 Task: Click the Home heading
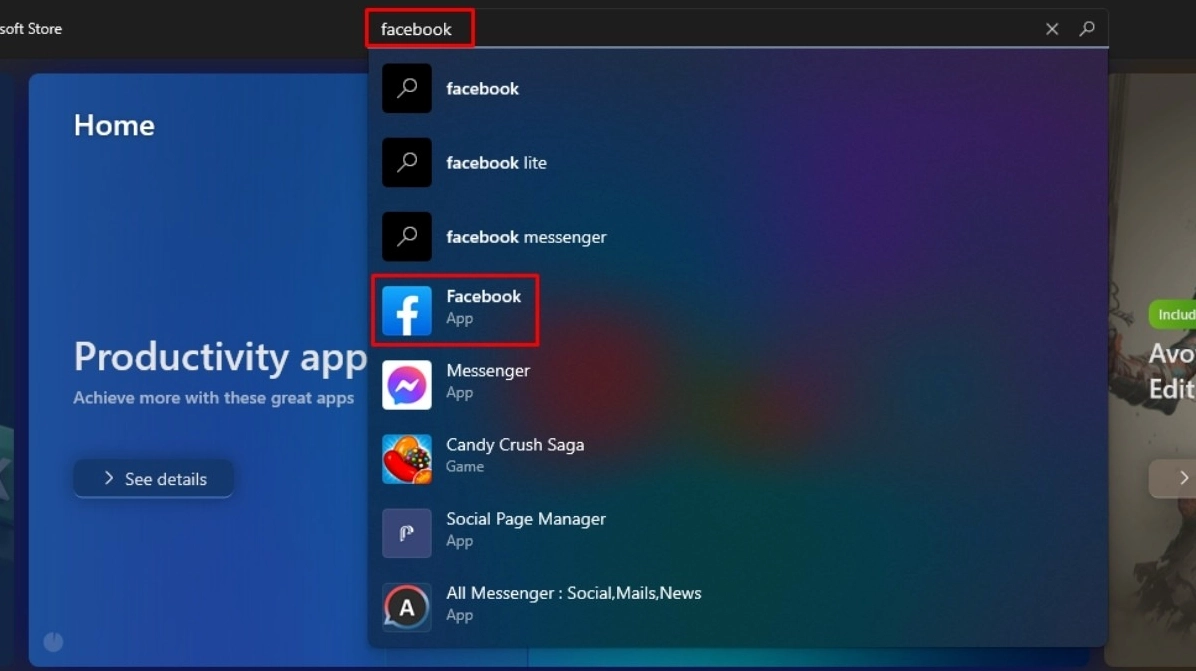[x=114, y=124]
